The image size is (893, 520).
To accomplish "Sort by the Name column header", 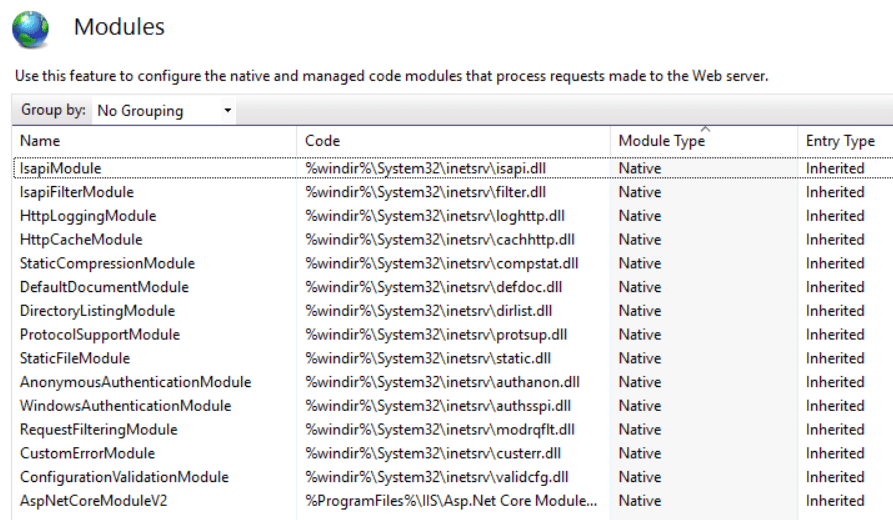I will [40, 141].
